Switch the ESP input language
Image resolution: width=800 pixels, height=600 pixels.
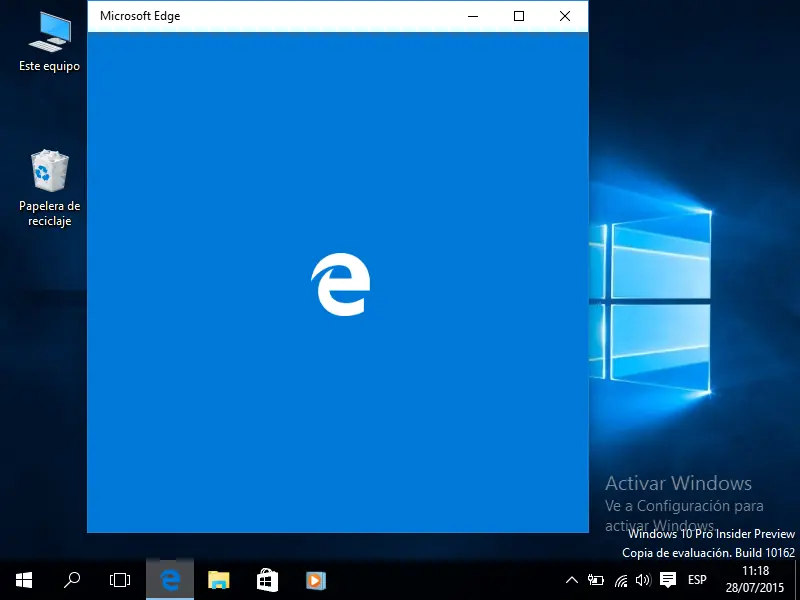click(697, 580)
